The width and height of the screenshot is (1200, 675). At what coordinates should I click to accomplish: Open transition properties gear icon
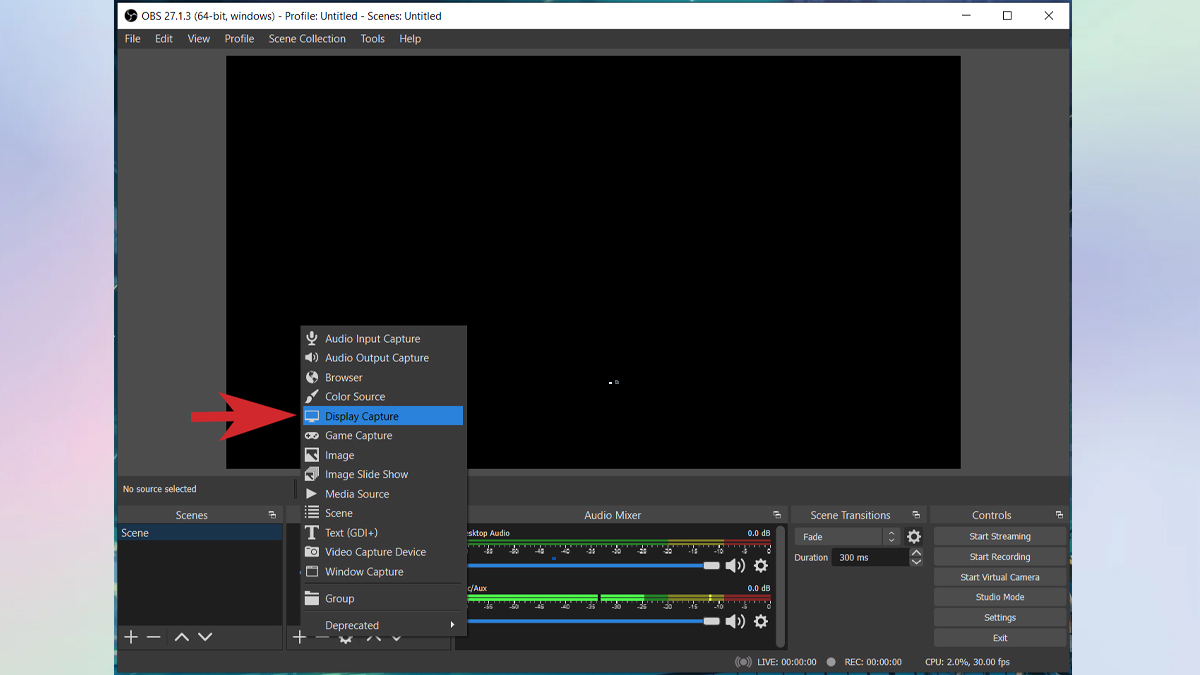[x=914, y=537]
